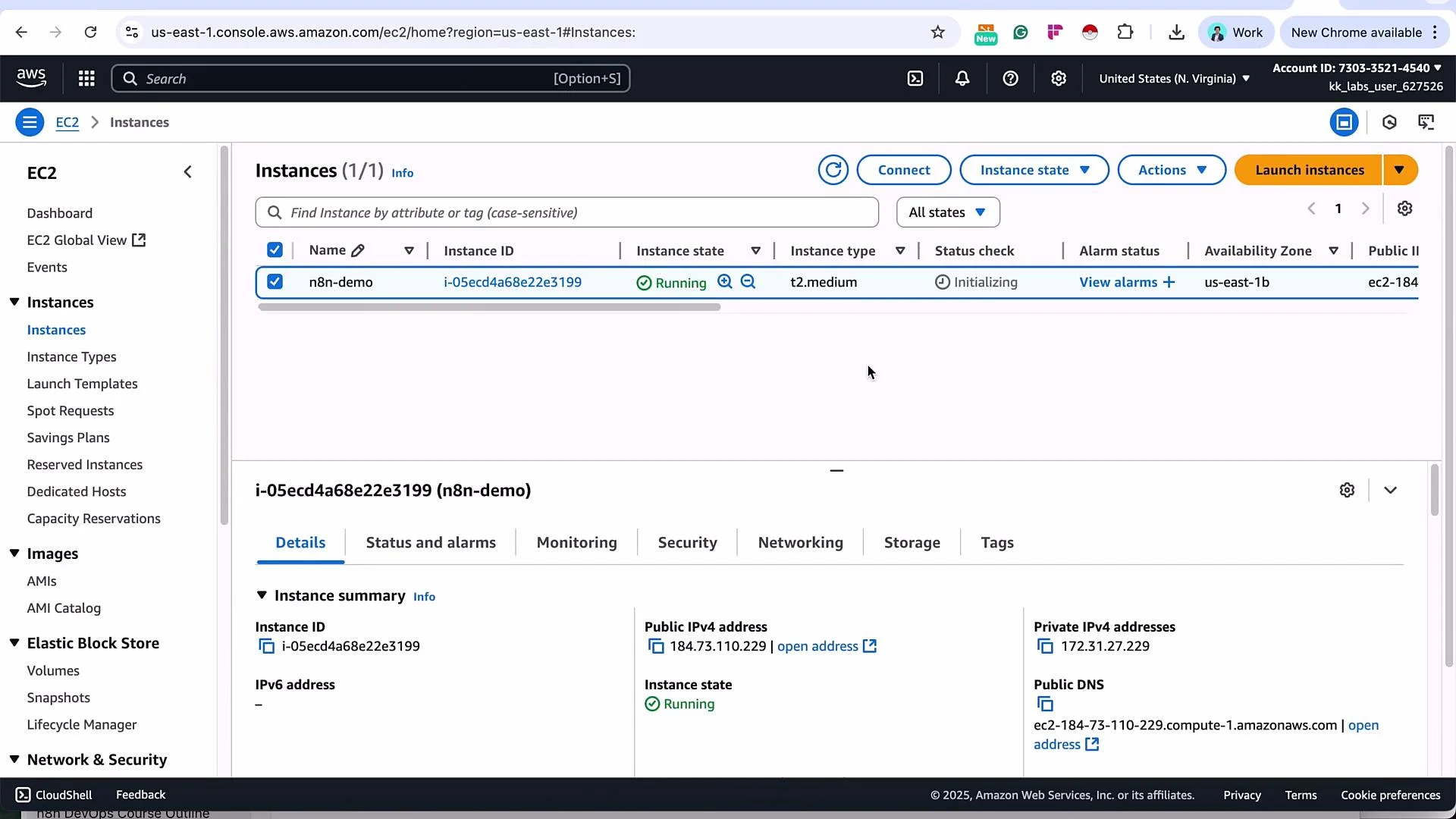Open the split panel view icon in breadcrumb bar
This screenshot has height=819, width=1456.
click(x=1344, y=122)
